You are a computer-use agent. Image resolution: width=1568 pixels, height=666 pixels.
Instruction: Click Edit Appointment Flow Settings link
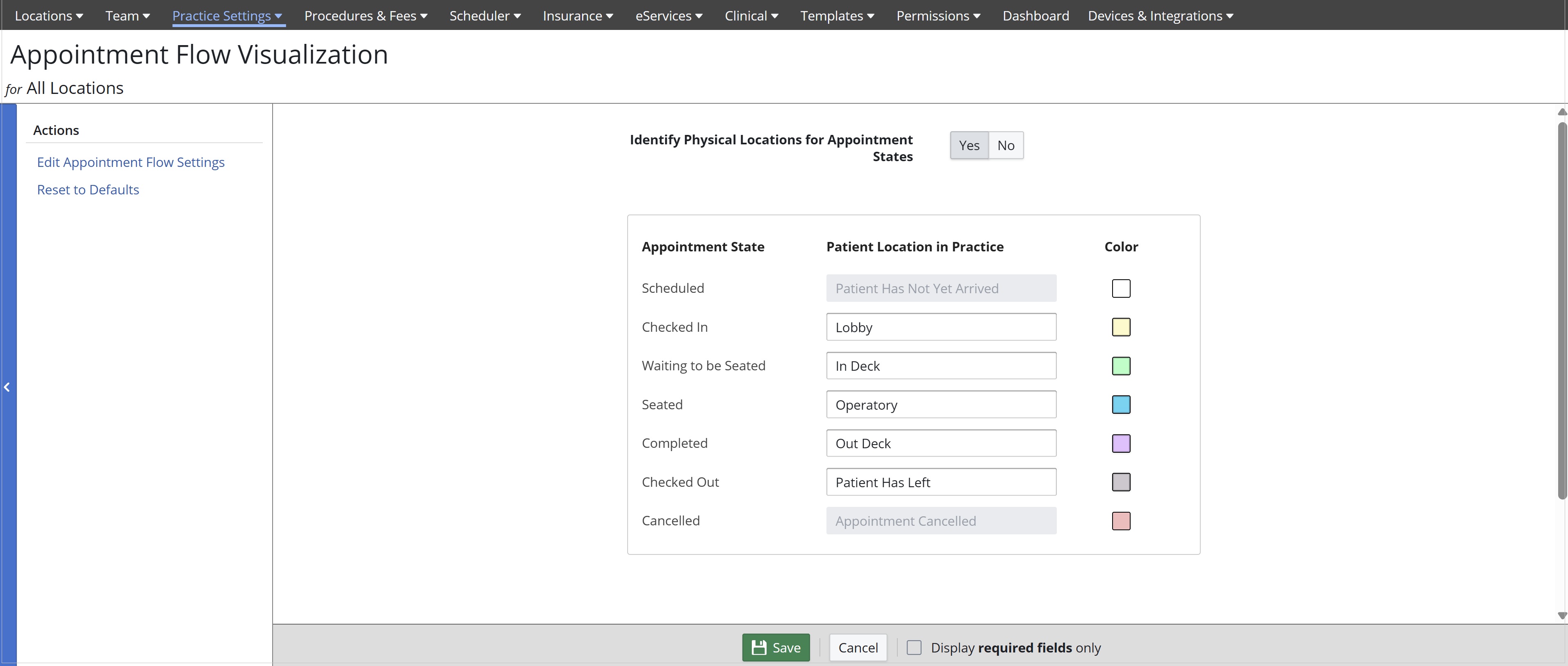pos(130,162)
